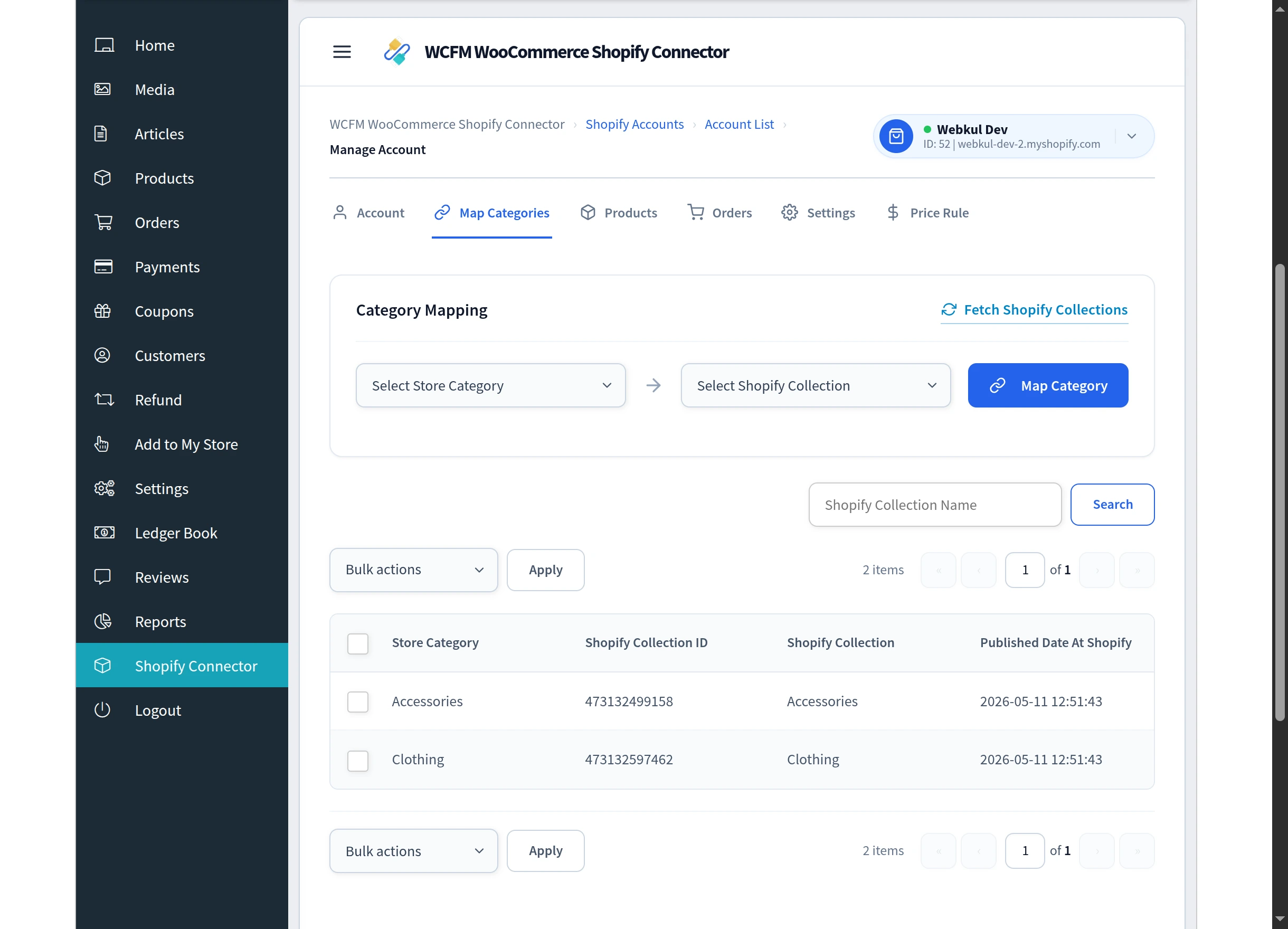The image size is (1288, 929).
Task: Select the Map Categories tab
Action: pos(492,213)
